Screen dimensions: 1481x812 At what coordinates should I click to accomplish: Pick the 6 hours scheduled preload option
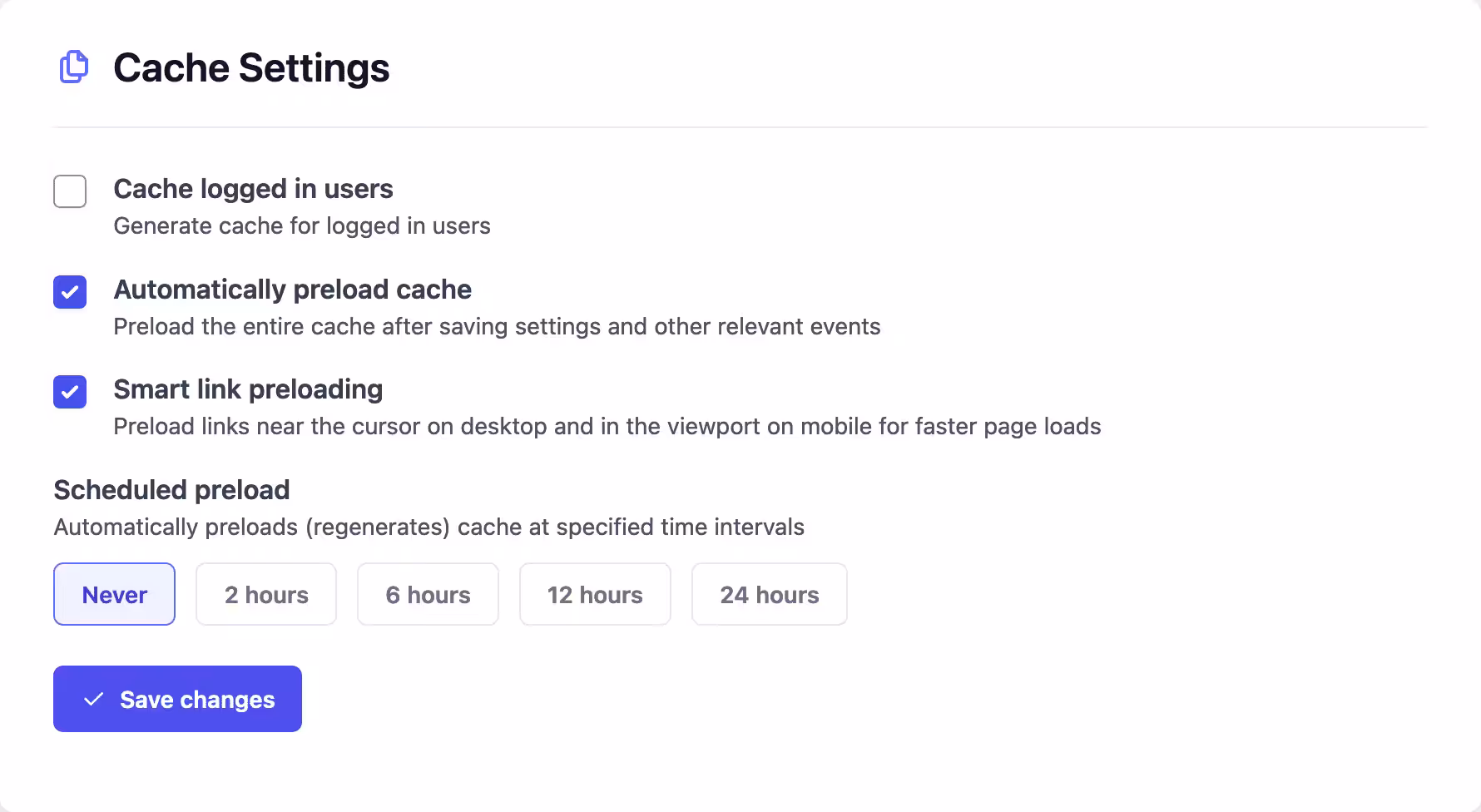428,594
